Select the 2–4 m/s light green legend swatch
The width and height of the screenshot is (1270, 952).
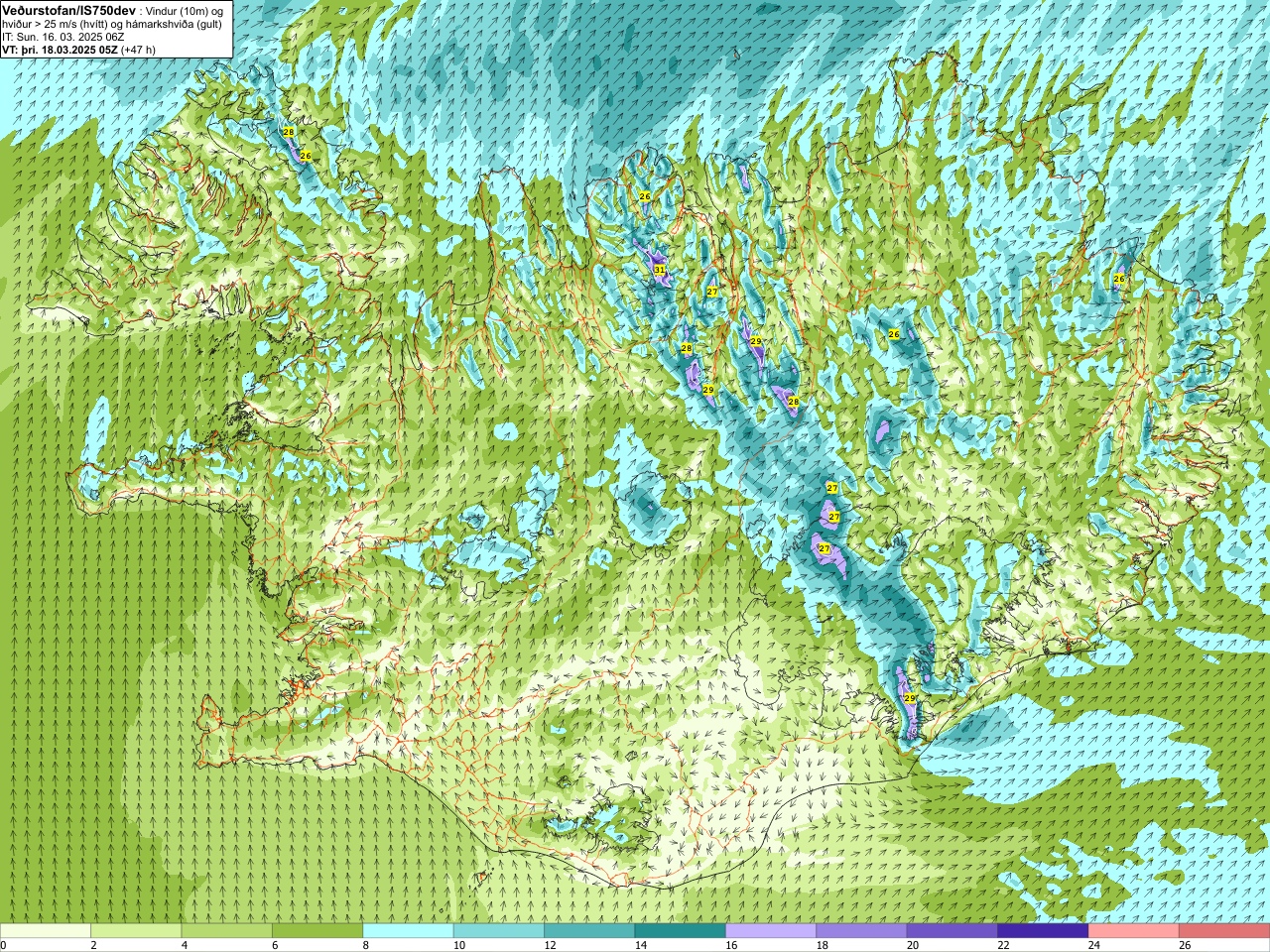coord(136,931)
